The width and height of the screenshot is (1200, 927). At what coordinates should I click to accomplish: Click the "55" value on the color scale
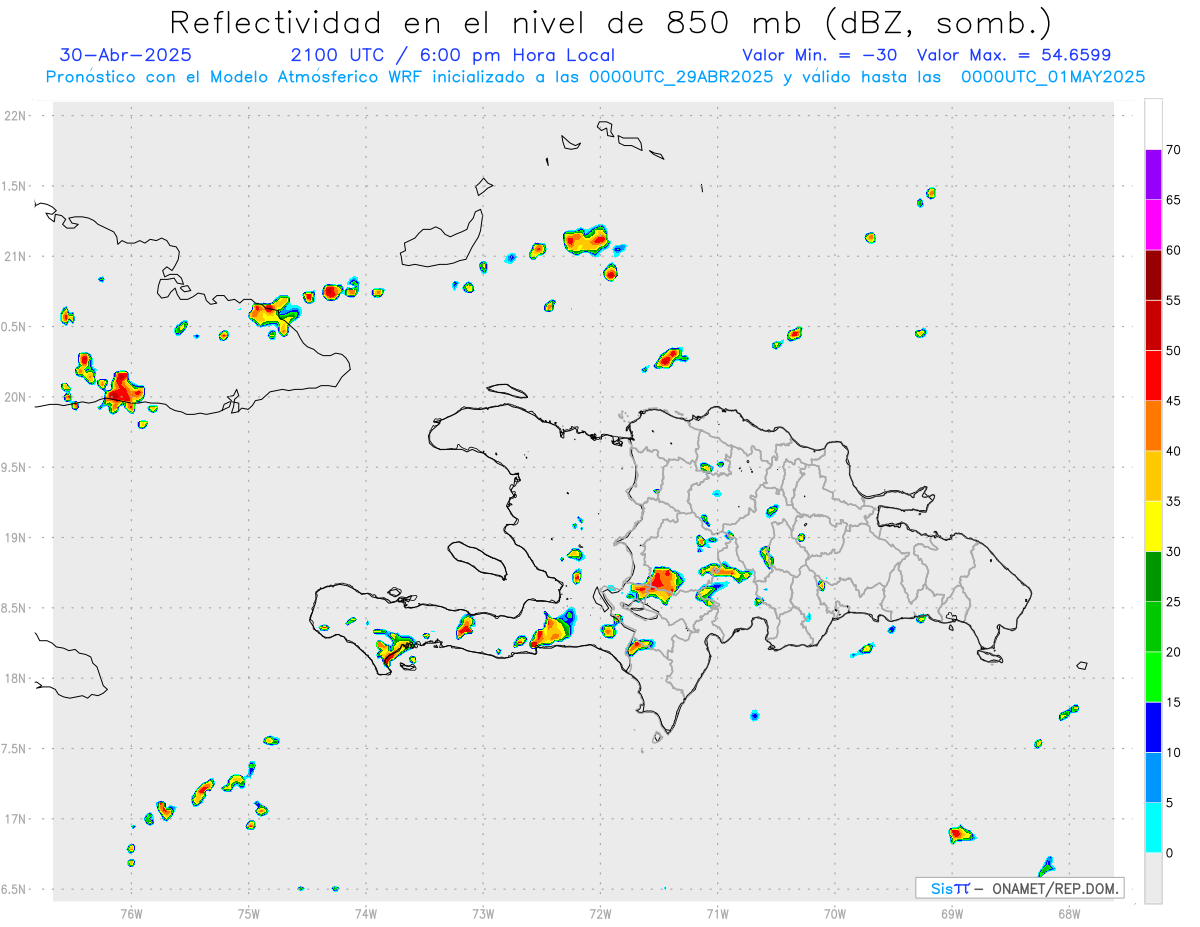[1174, 300]
